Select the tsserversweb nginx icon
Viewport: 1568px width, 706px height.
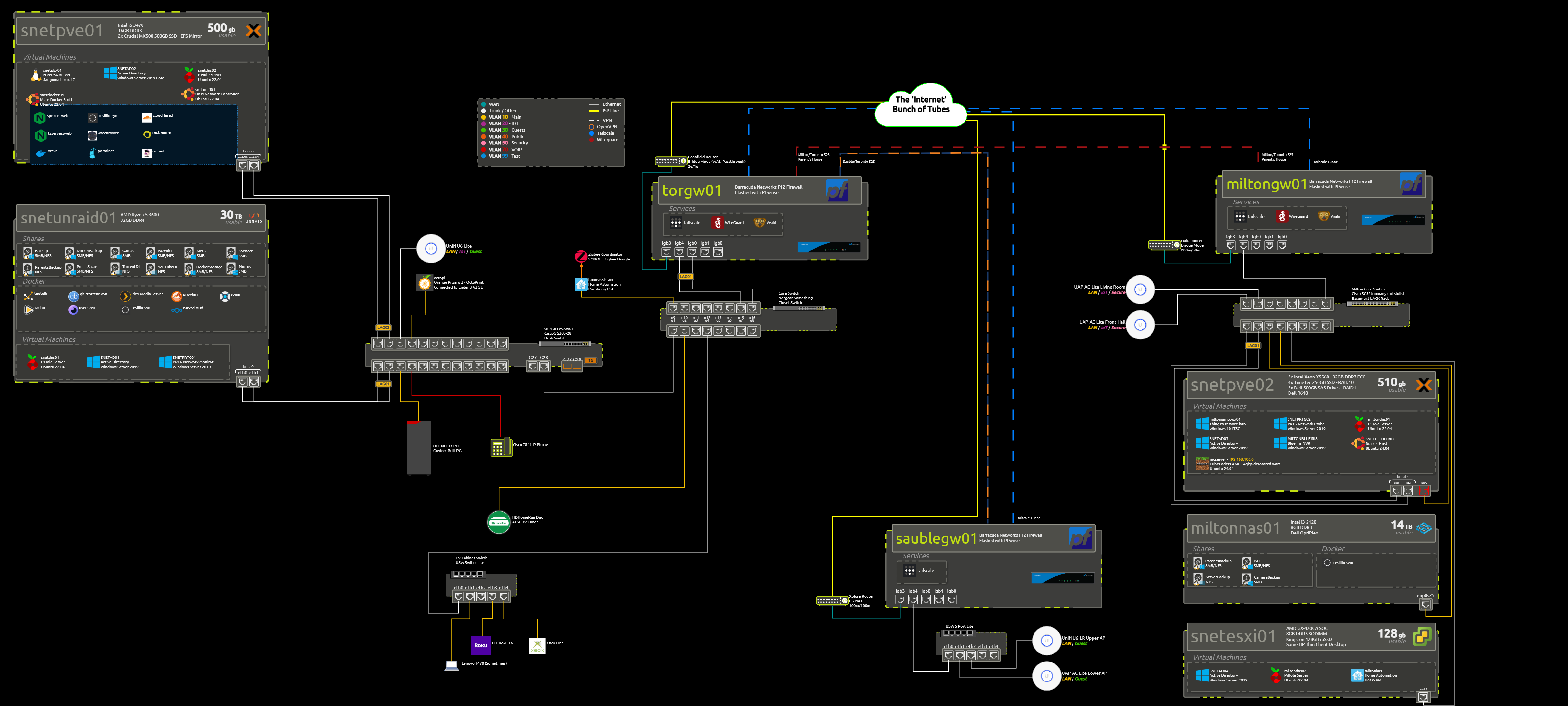click(x=40, y=135)
